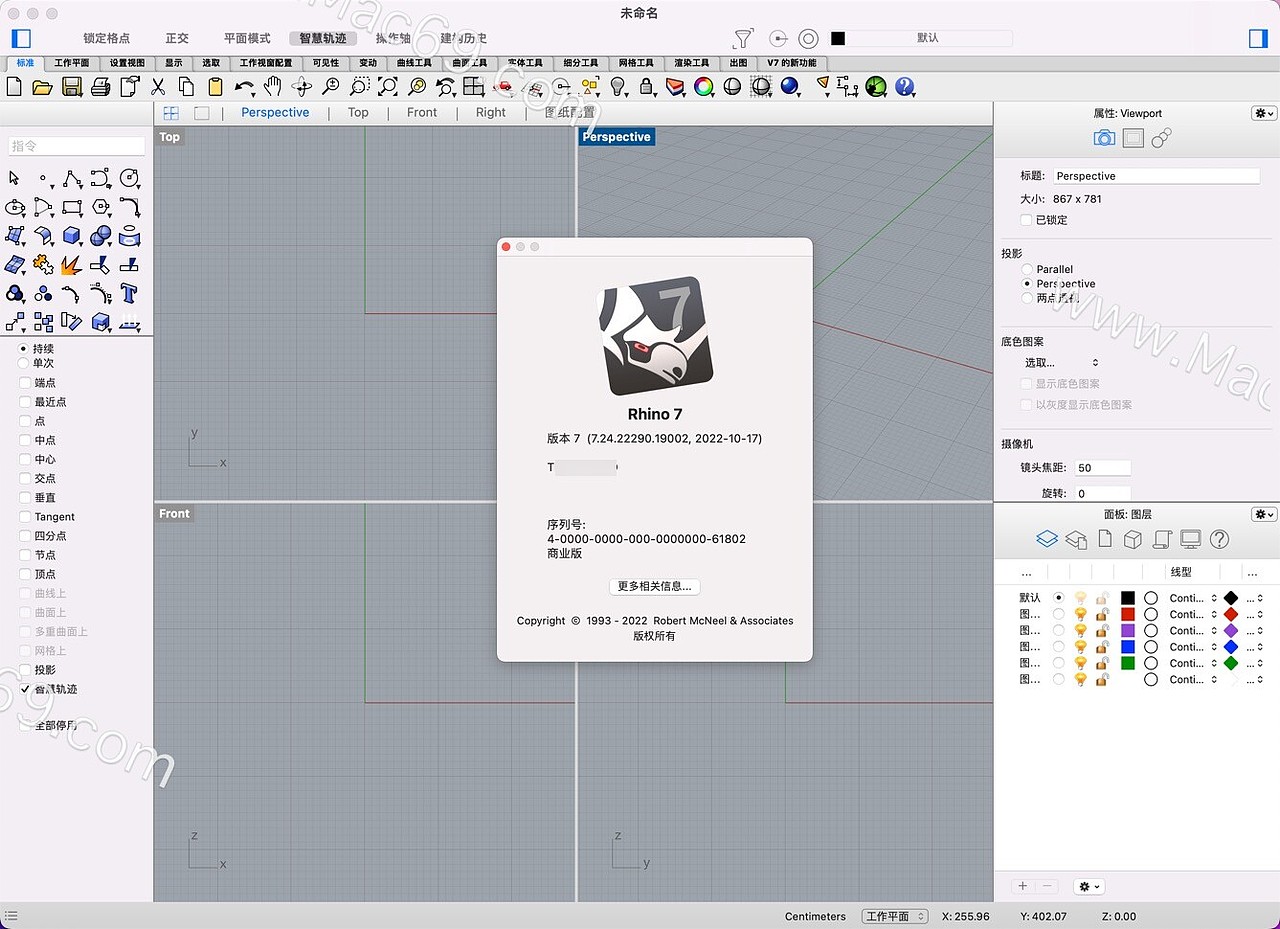The image size is (1280, 929).
Task: Add a new layer with the plus button
Action: coord(1021,886)
